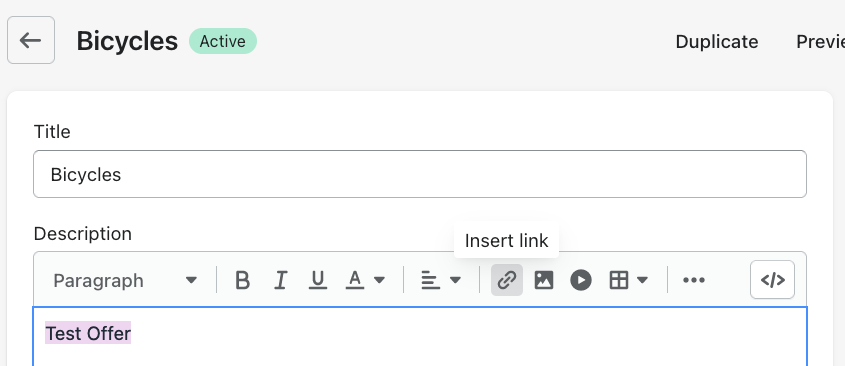The width and height of the screenshot is (845, 366).
Task: Insert an image into the description
Action: [x=543, y=280]
